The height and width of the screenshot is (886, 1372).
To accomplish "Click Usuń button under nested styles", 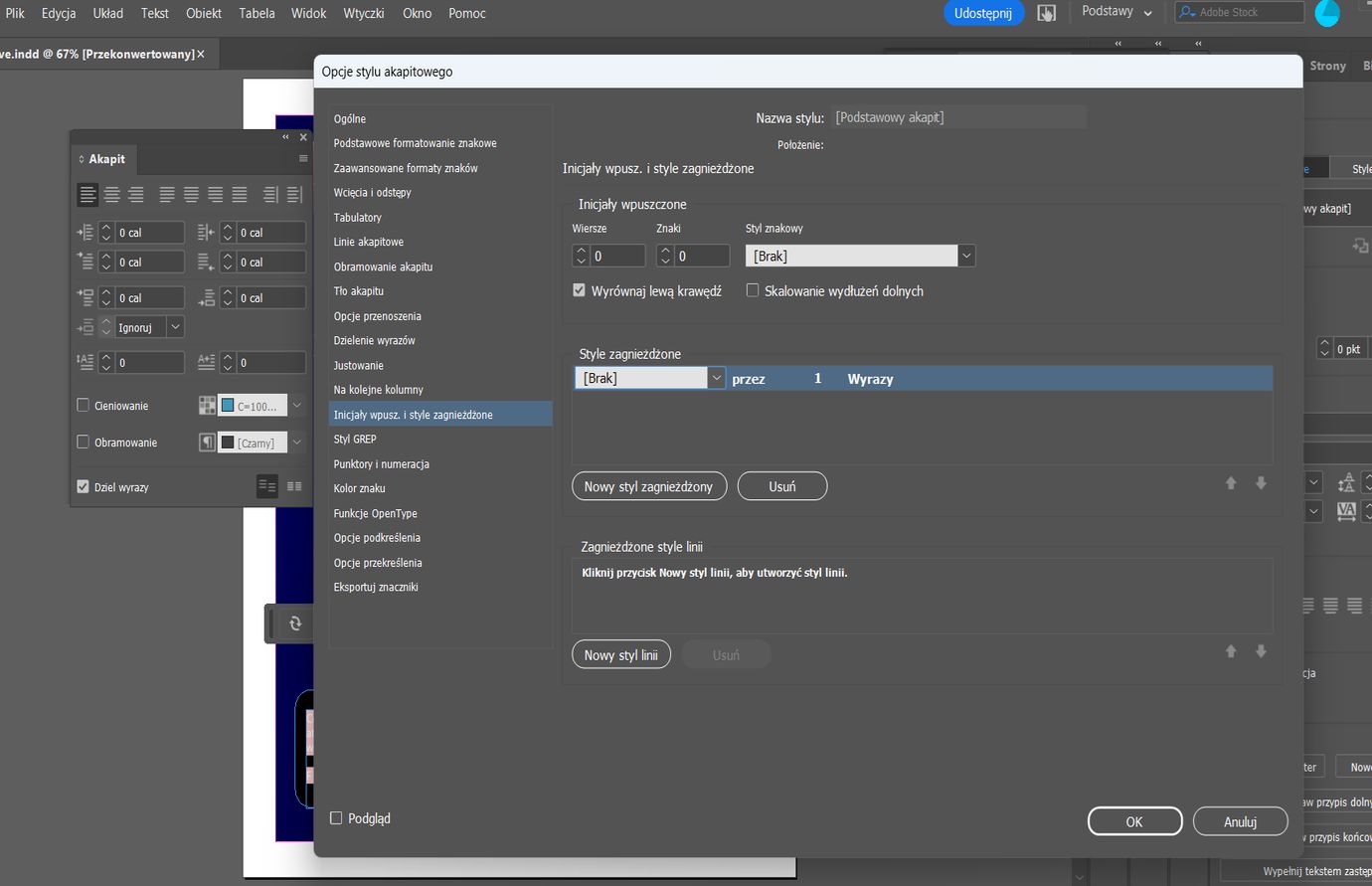I will [782, 486].
